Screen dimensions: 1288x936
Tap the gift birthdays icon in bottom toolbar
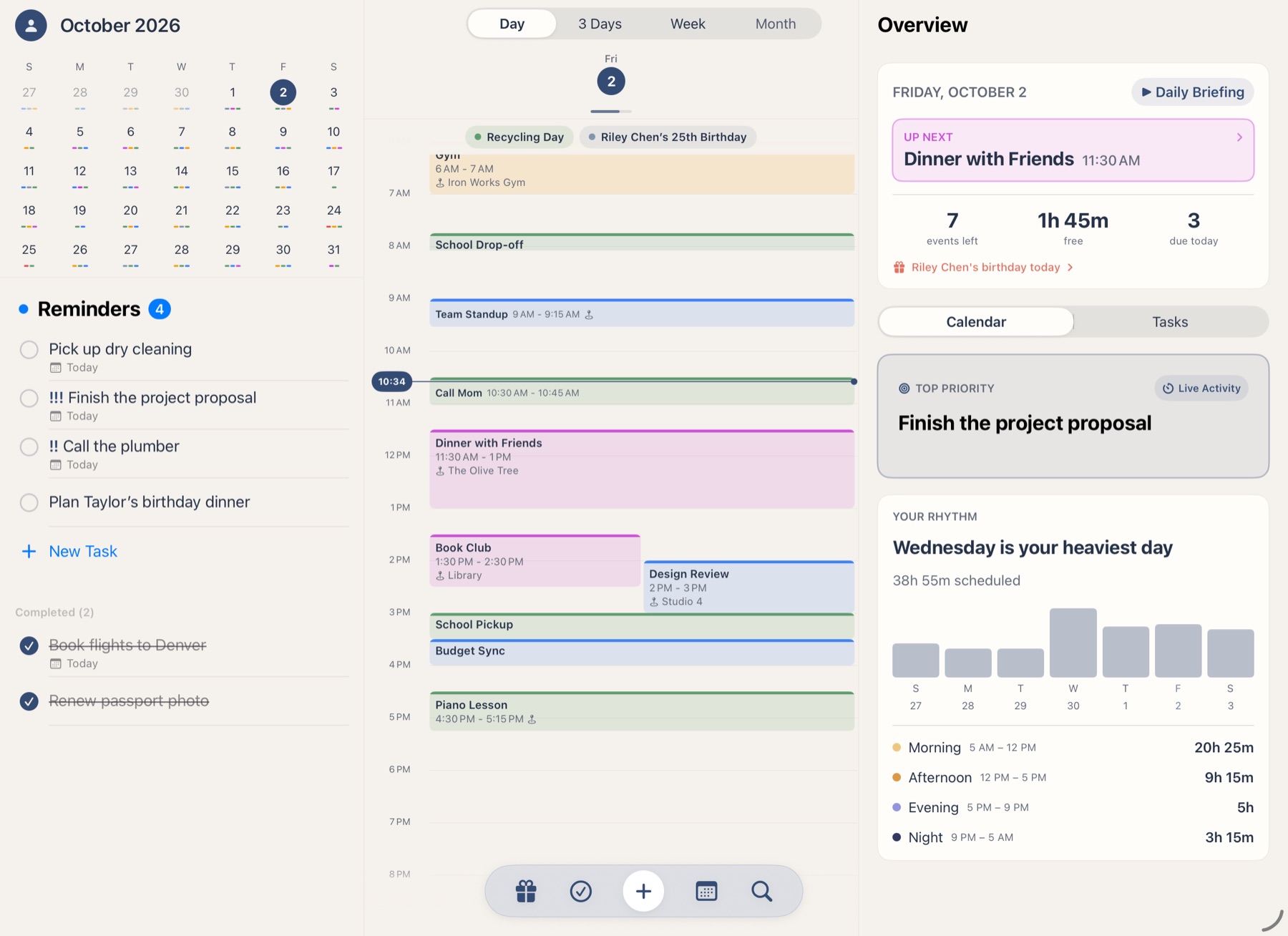(x=526, y=891)
